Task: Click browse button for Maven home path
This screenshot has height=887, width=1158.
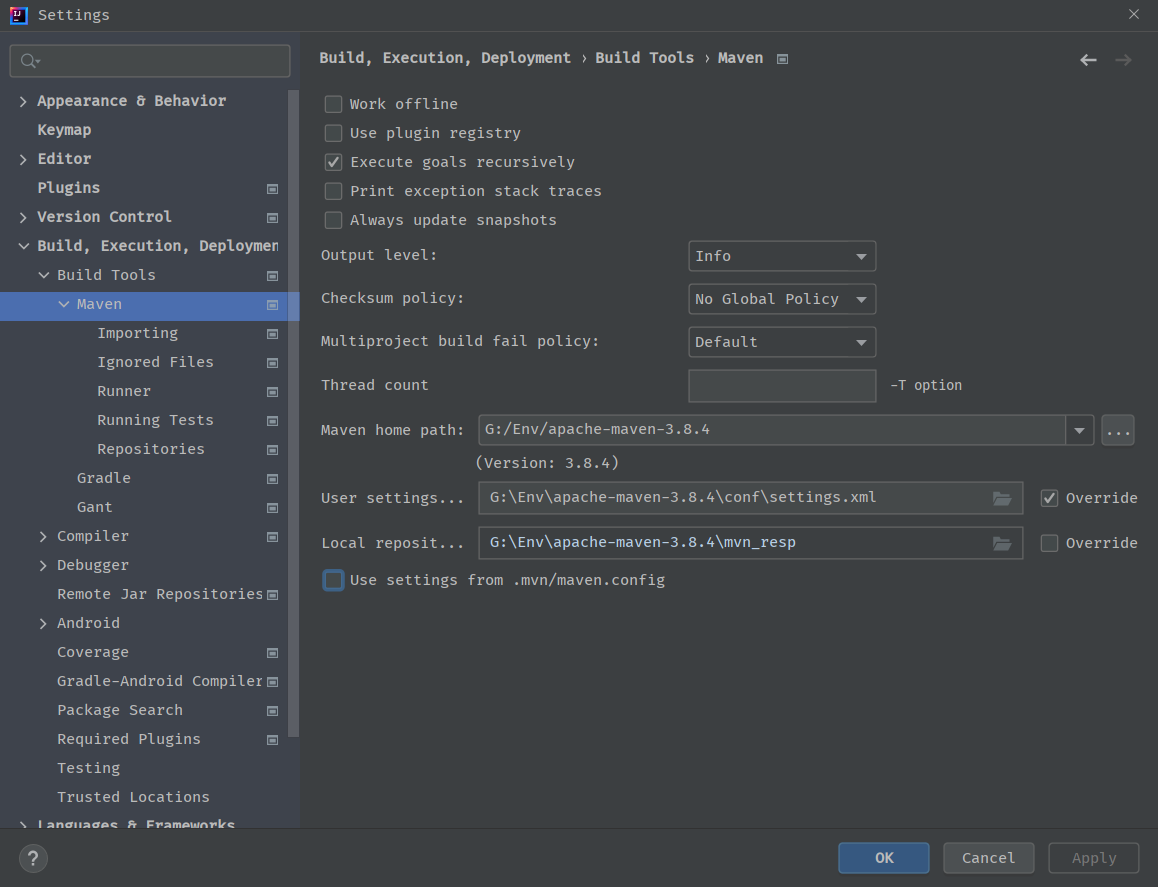Action: click(x=1117, y=430)
